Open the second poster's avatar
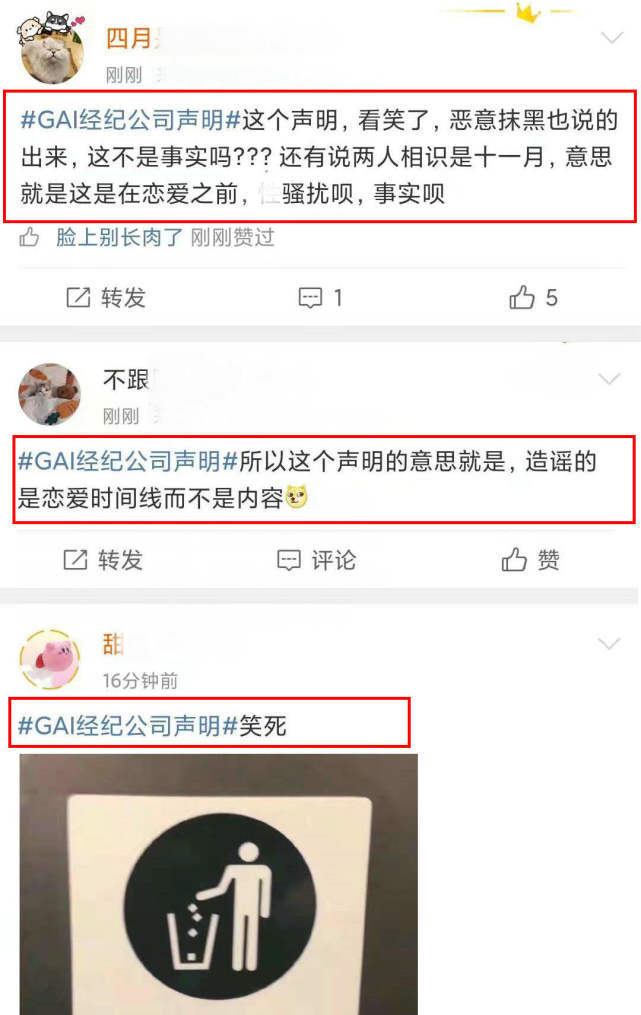 coord(49,394)
